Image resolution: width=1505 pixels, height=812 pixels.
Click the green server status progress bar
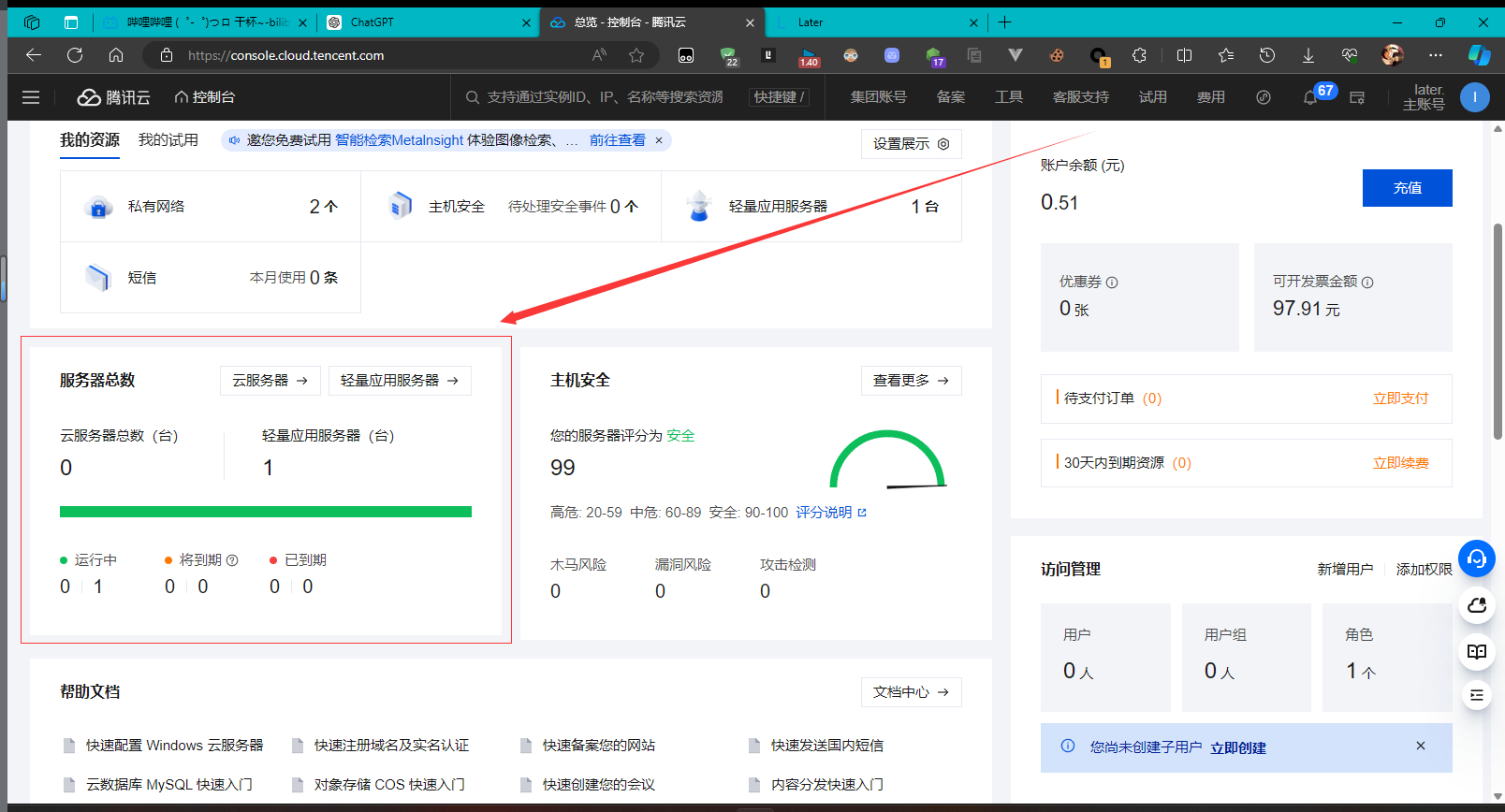coord(266,512)
